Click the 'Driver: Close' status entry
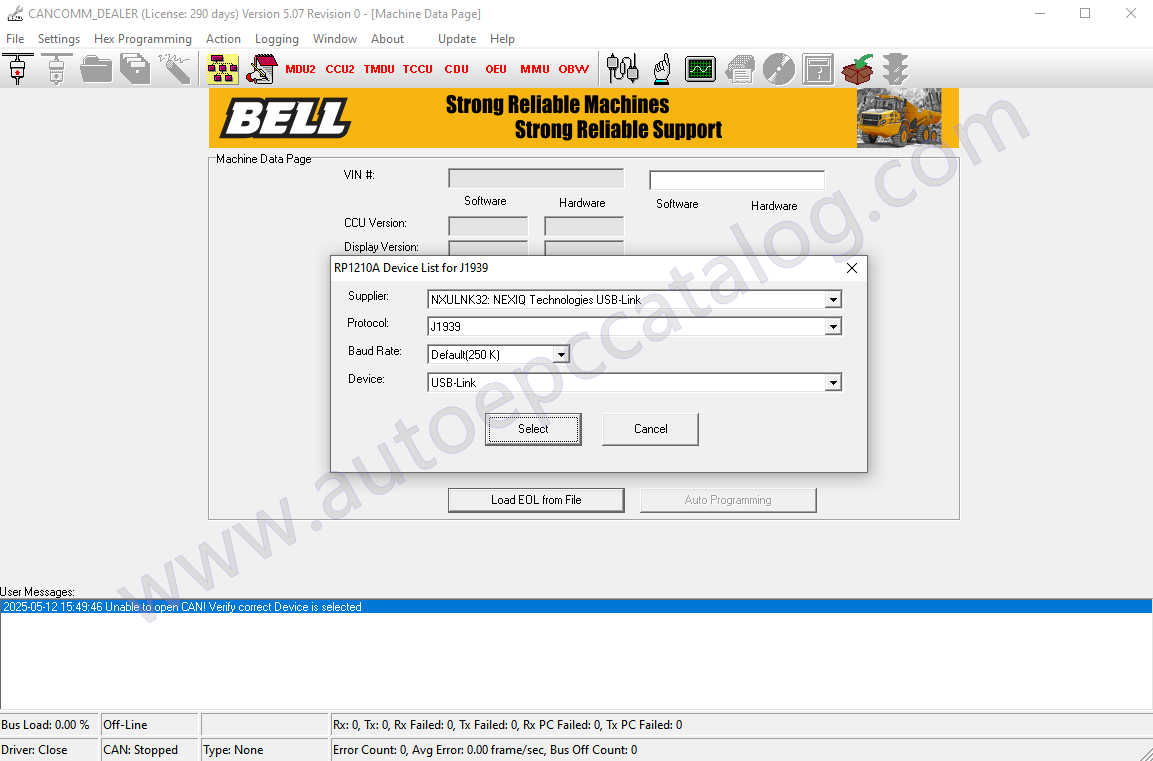1153x761 pixels. [34, 750]
